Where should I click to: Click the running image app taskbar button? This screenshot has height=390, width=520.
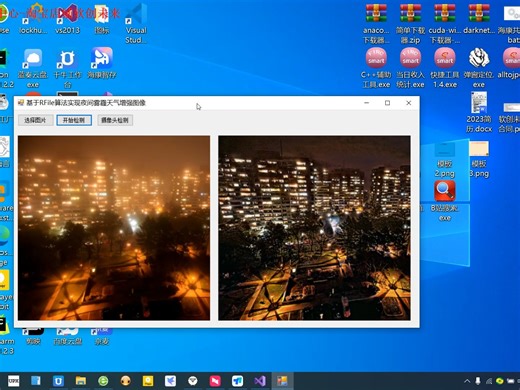(282, 381)
